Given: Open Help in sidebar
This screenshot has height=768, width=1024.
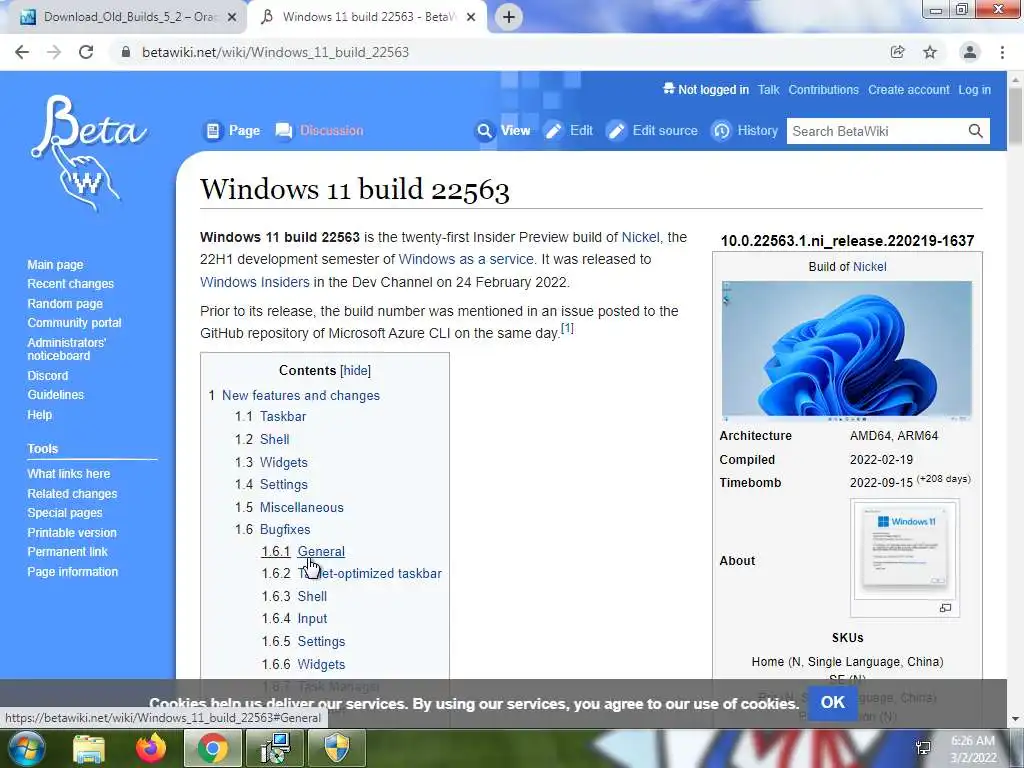Looking at the screenshot, I should pyautogui.click(x=39, y=415).
